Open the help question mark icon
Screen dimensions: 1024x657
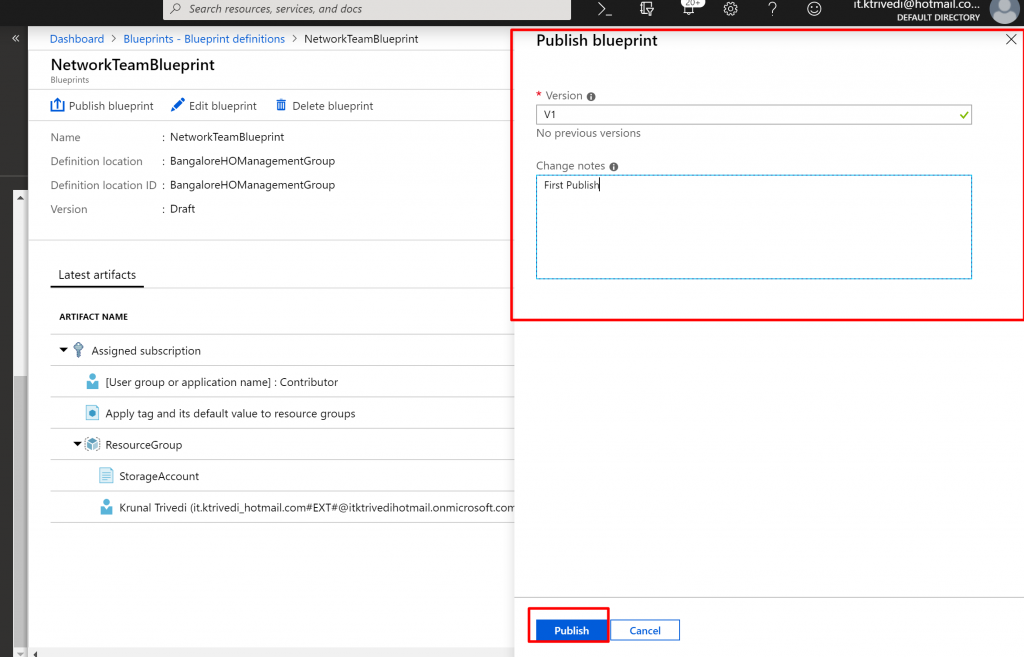pos(772,9)
